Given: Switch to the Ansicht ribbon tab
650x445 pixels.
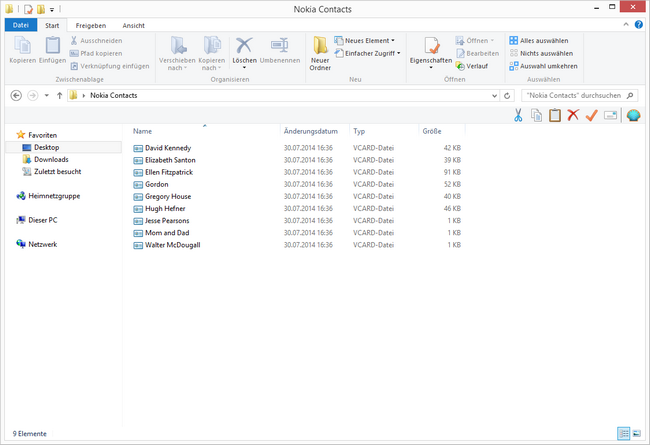Looking at the screenshot, I should [133, 25].
